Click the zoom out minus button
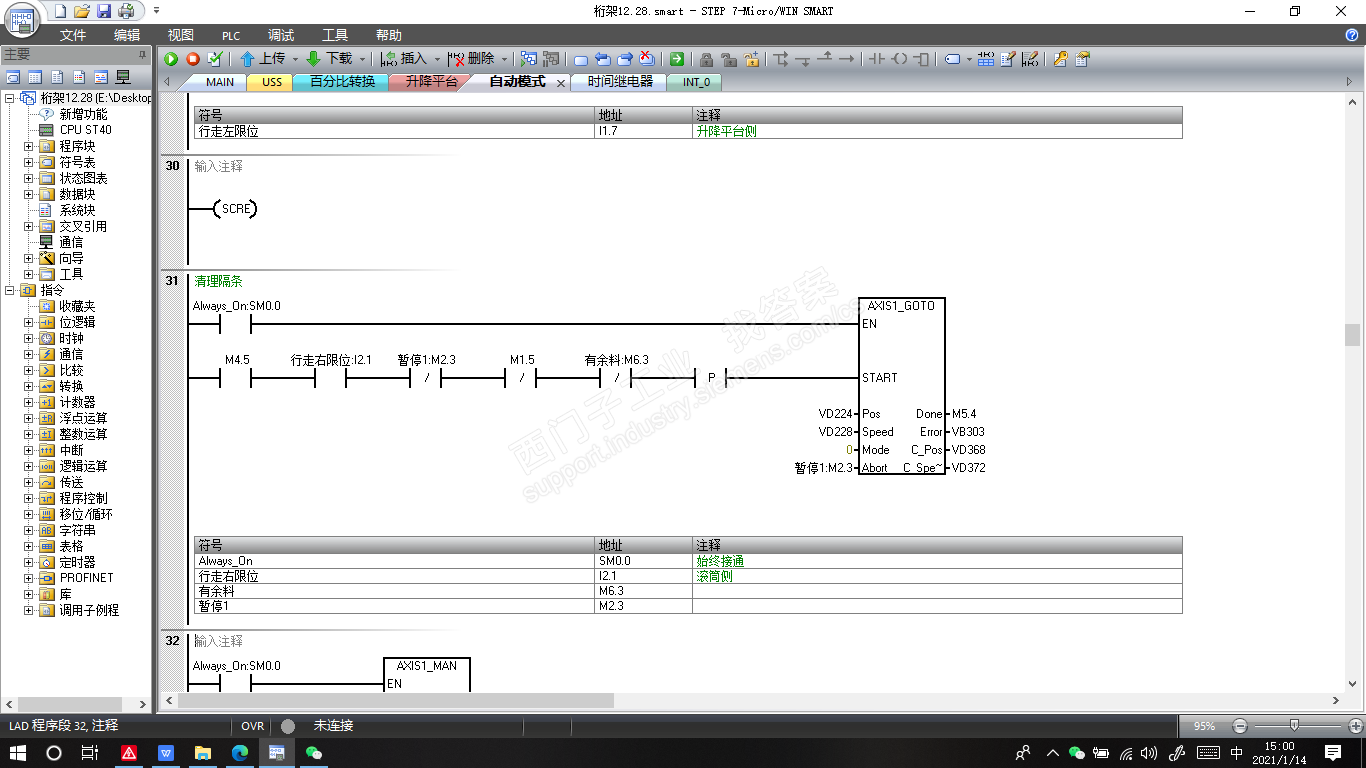The width and height of the screenshot is (1366, 768). click(1240, 725)
